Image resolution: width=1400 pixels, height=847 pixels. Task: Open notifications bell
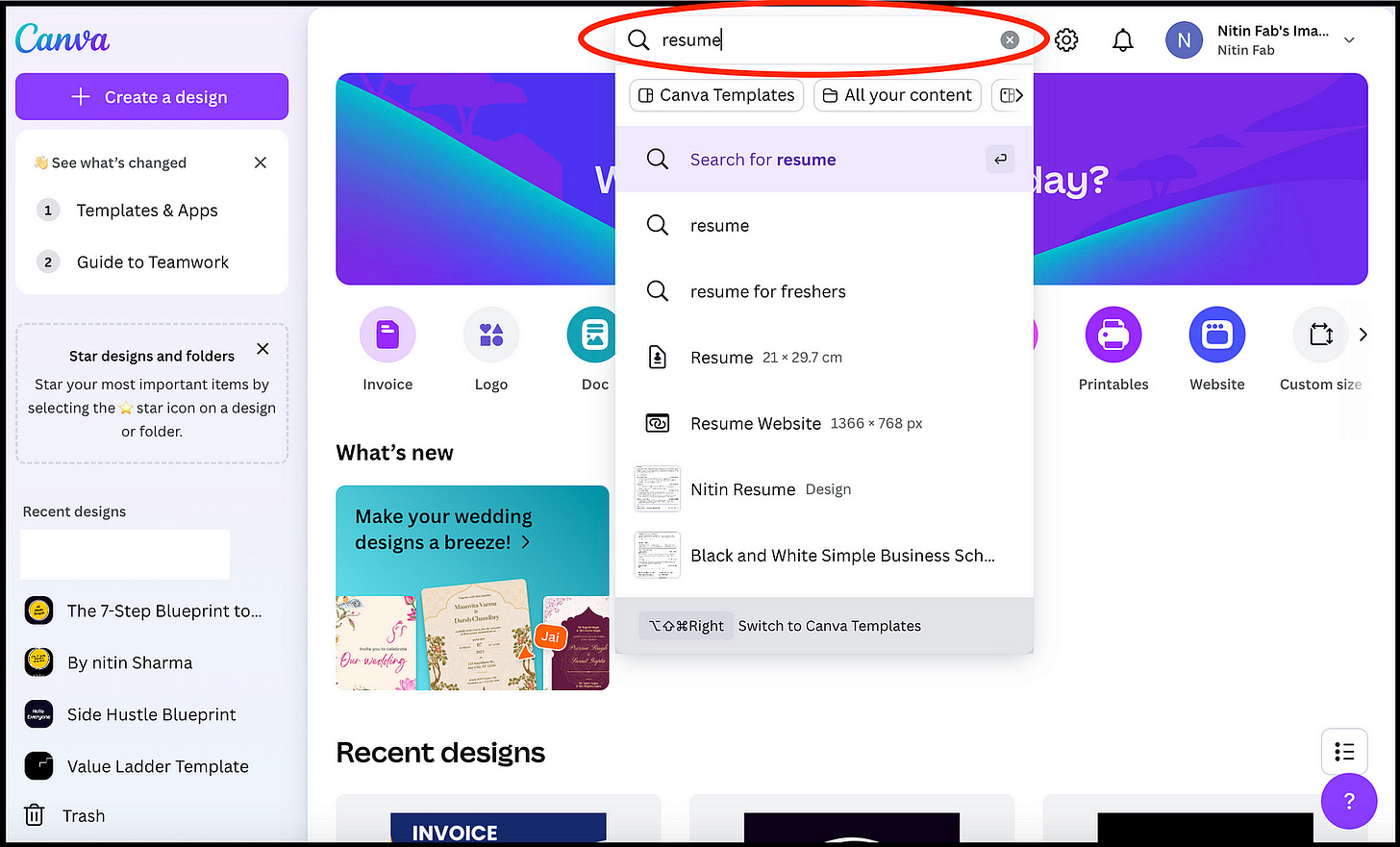click(x=1122, y=40)
